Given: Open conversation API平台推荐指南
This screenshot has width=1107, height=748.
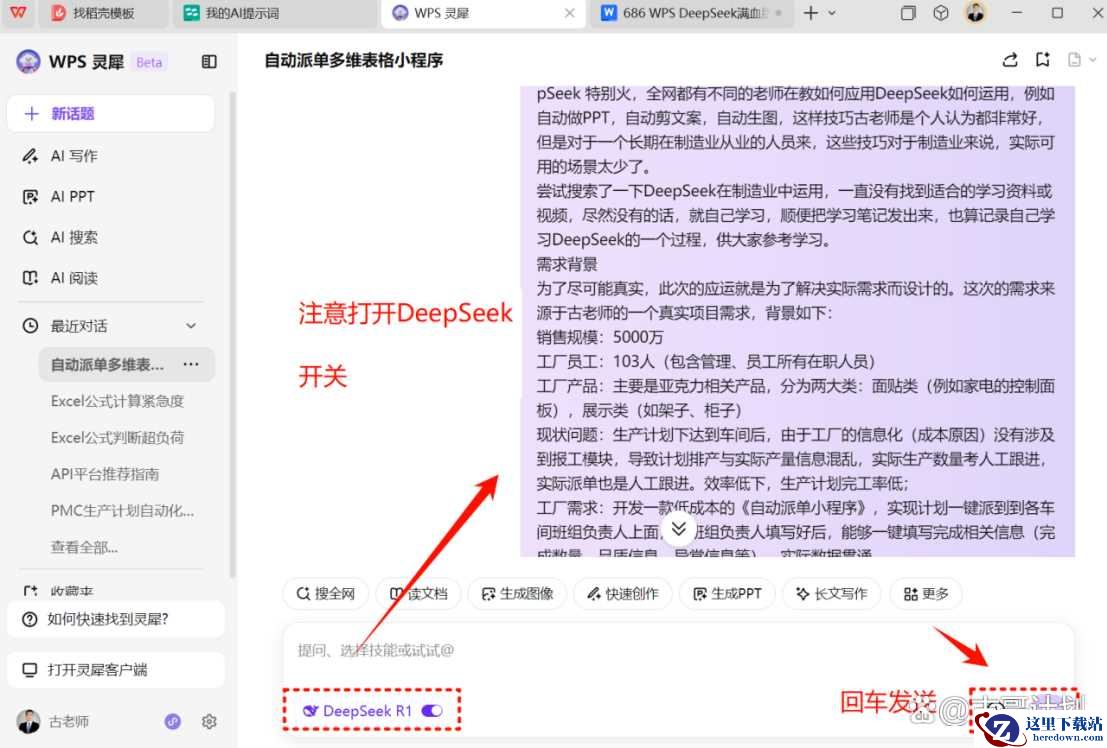Looking at the screenshot, I should [x=104, y=474].
